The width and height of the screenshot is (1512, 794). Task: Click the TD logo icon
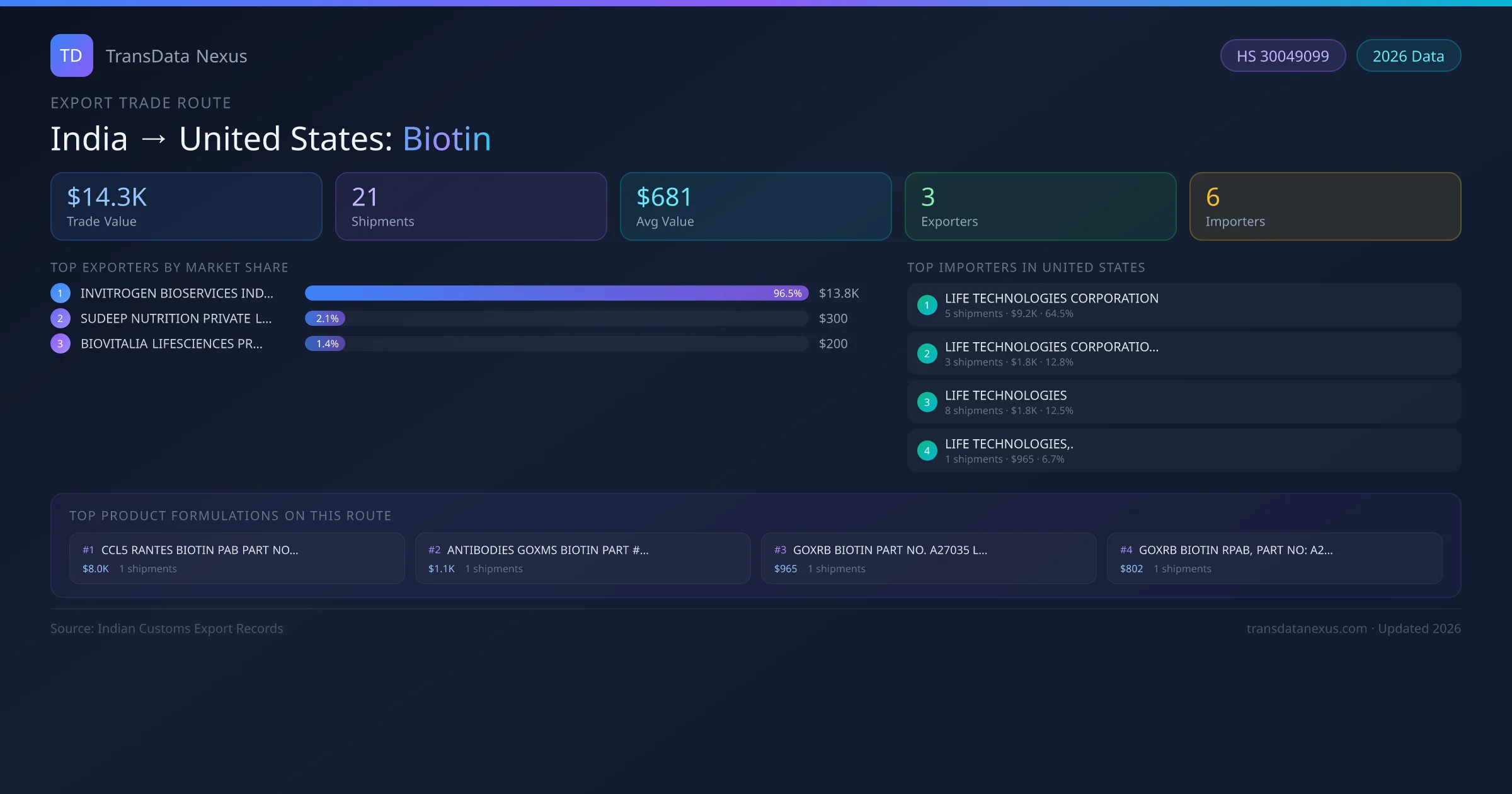(71, 55)
